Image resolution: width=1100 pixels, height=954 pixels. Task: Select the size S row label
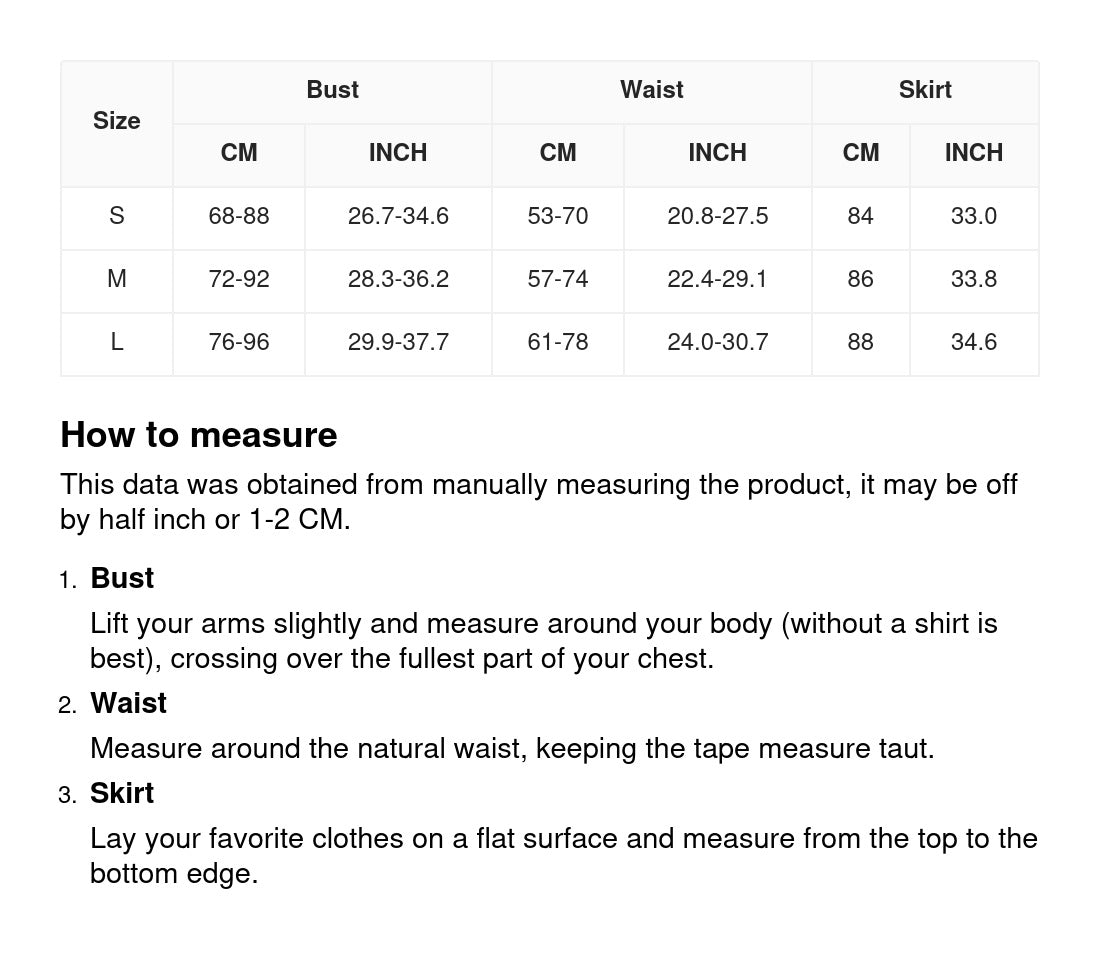click(x=117, y=216)
